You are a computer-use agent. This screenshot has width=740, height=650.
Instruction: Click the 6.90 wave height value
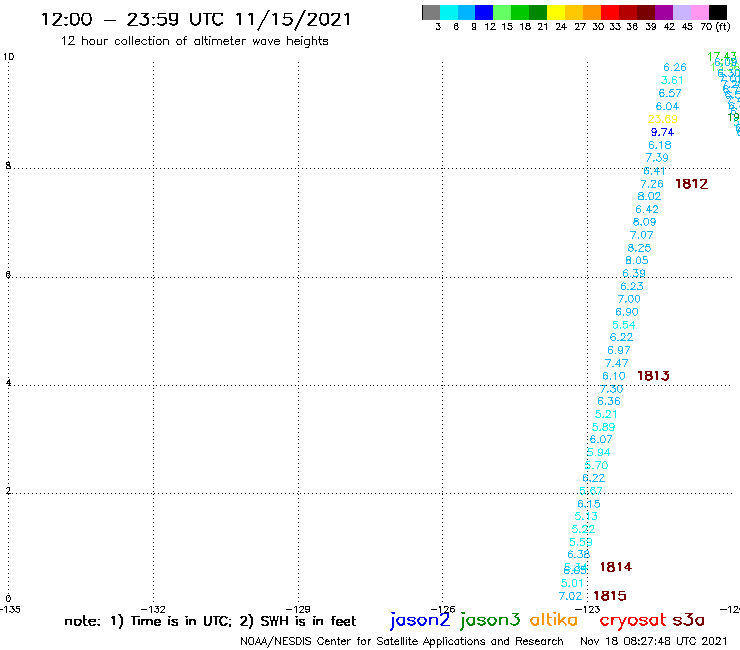tap(627, 312)
